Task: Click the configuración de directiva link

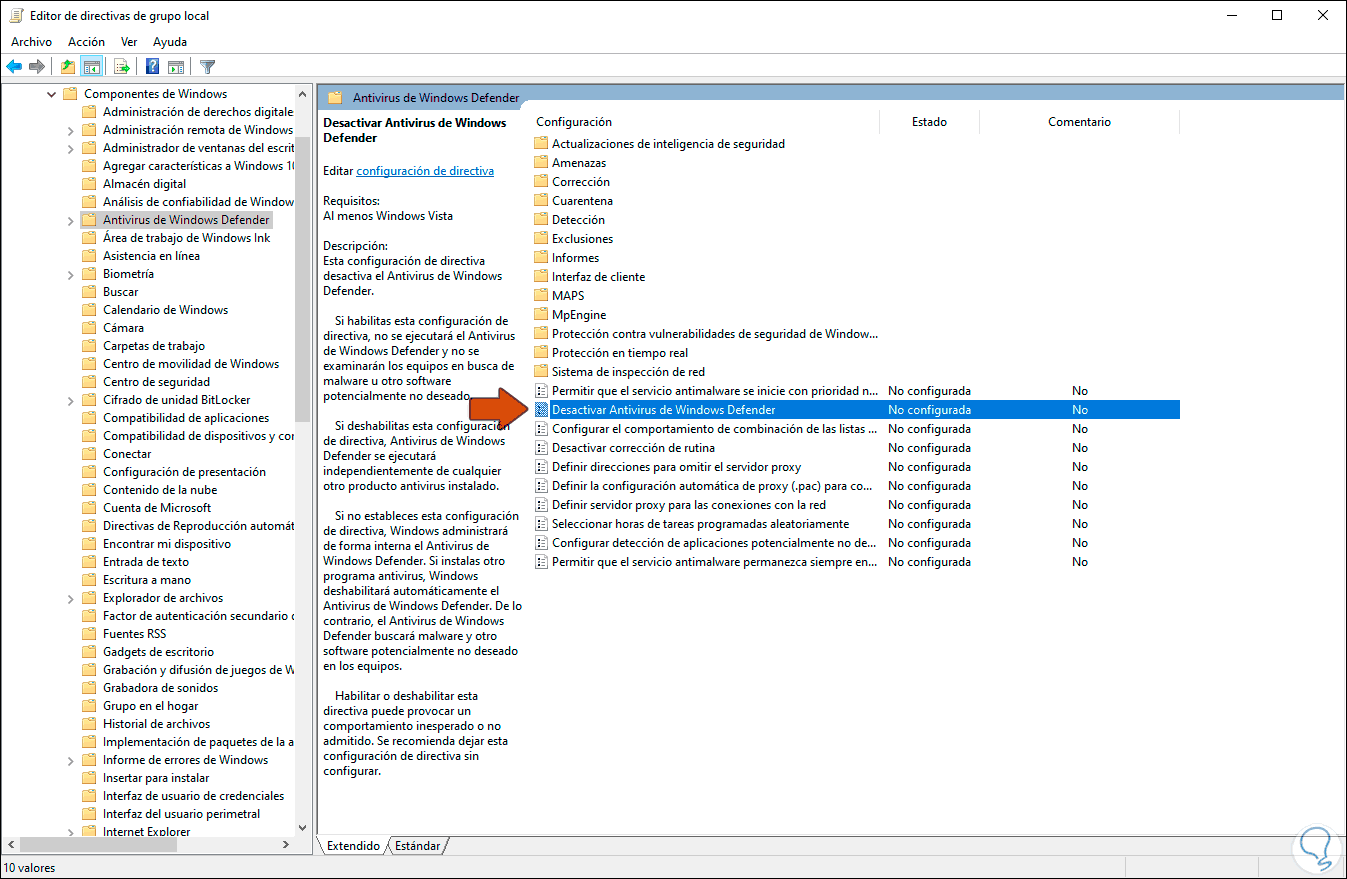Action: tap(424, 170)
